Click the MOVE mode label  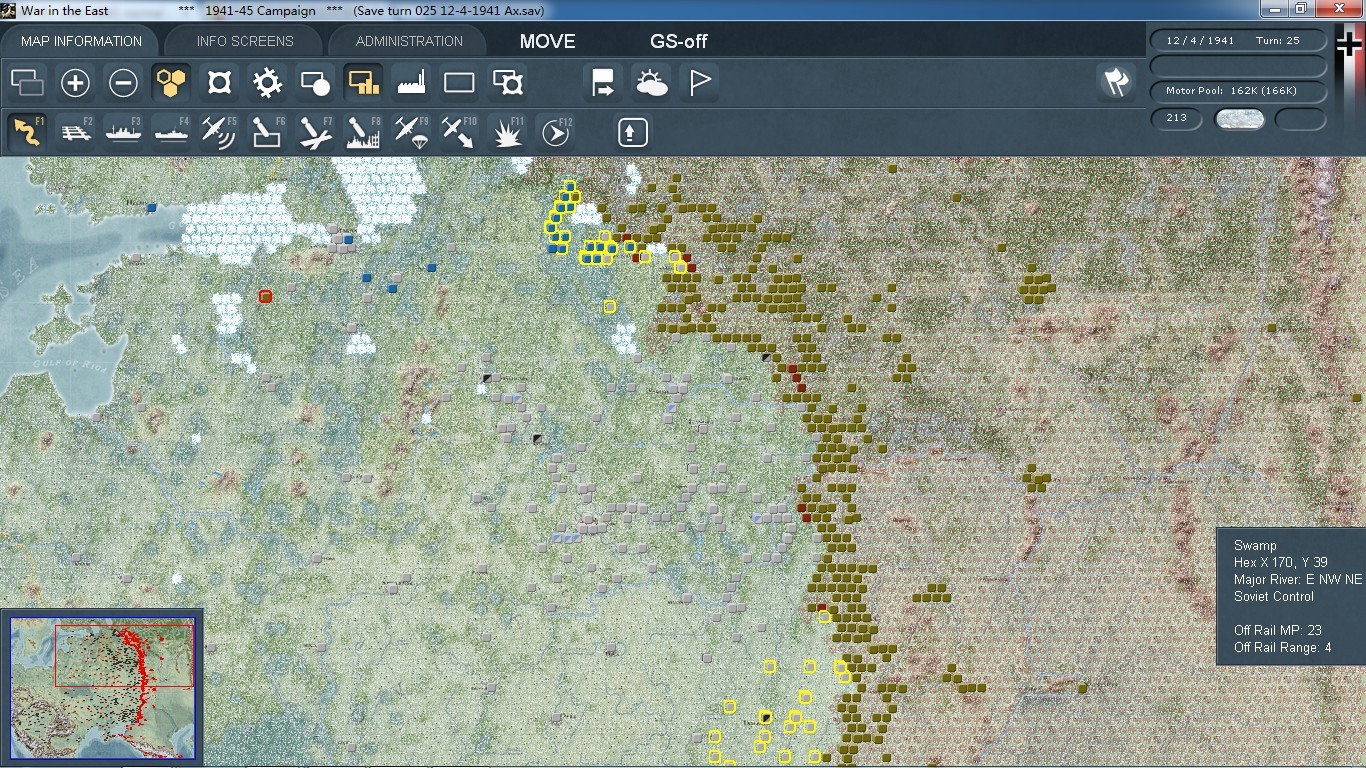click(x=548, y=41)
